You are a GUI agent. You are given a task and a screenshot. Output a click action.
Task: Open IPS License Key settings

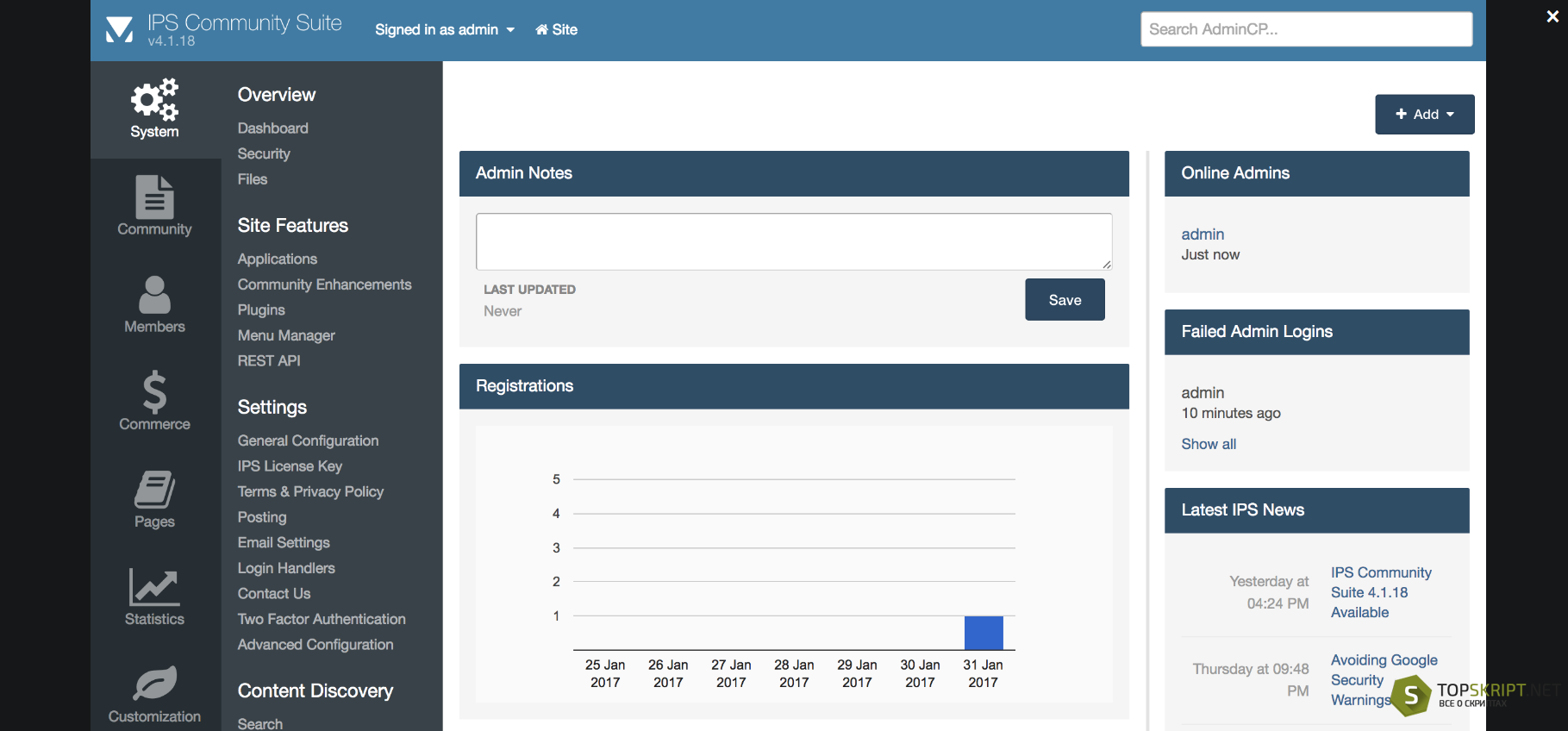290,466
